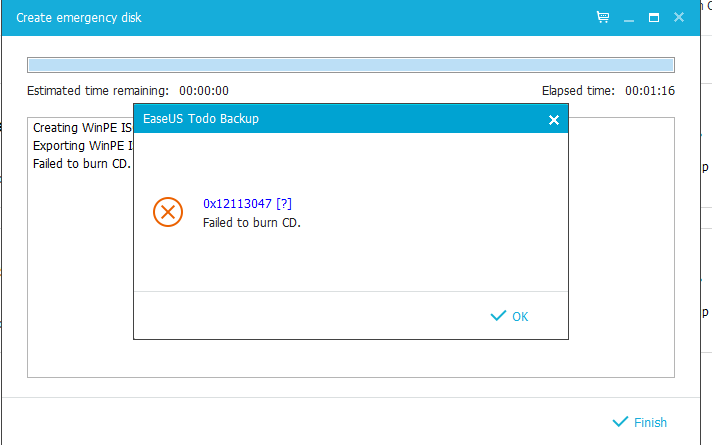Viewport: 712px width, 445px height.
Task: Open the error code 0x12113047 link
Action: click(247, 203)
